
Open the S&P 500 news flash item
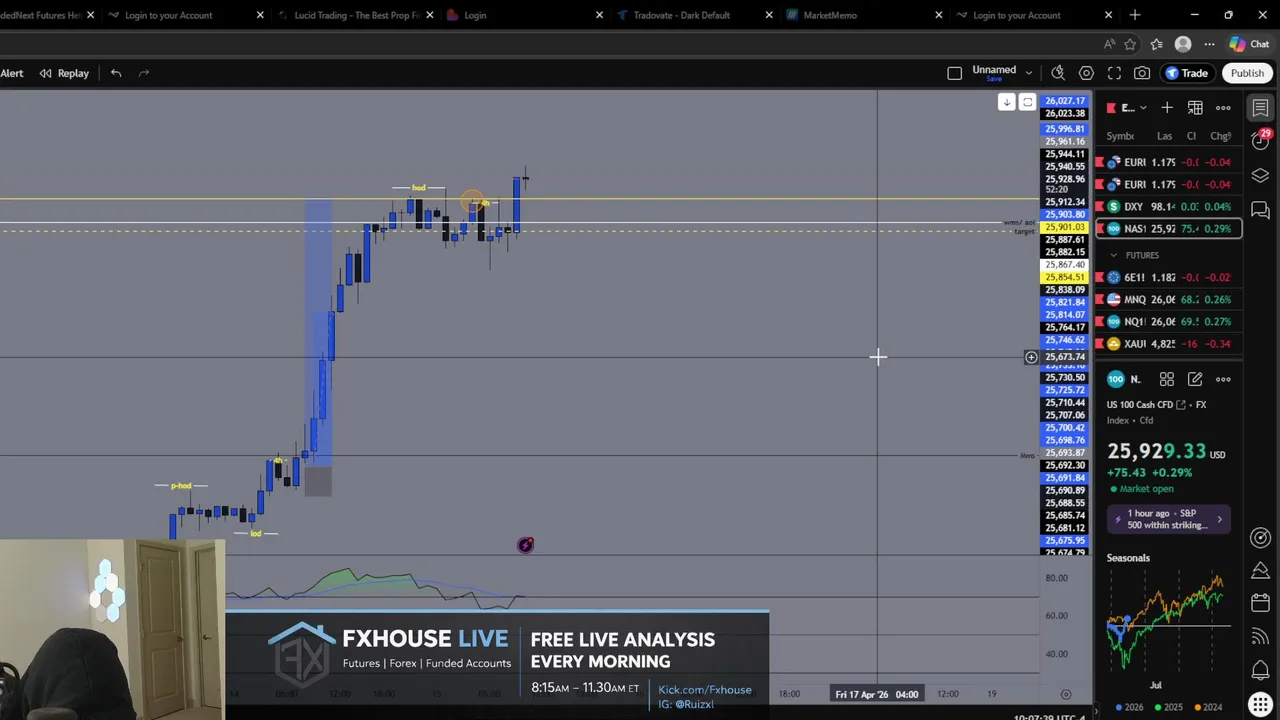coord(1169,519)
